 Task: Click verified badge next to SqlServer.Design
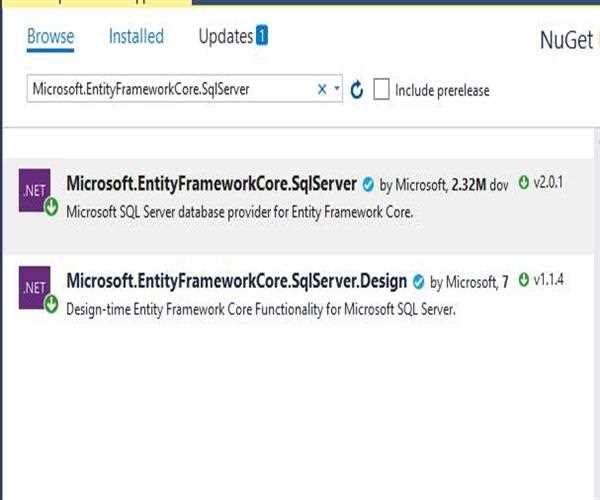[x=418, y=282]
